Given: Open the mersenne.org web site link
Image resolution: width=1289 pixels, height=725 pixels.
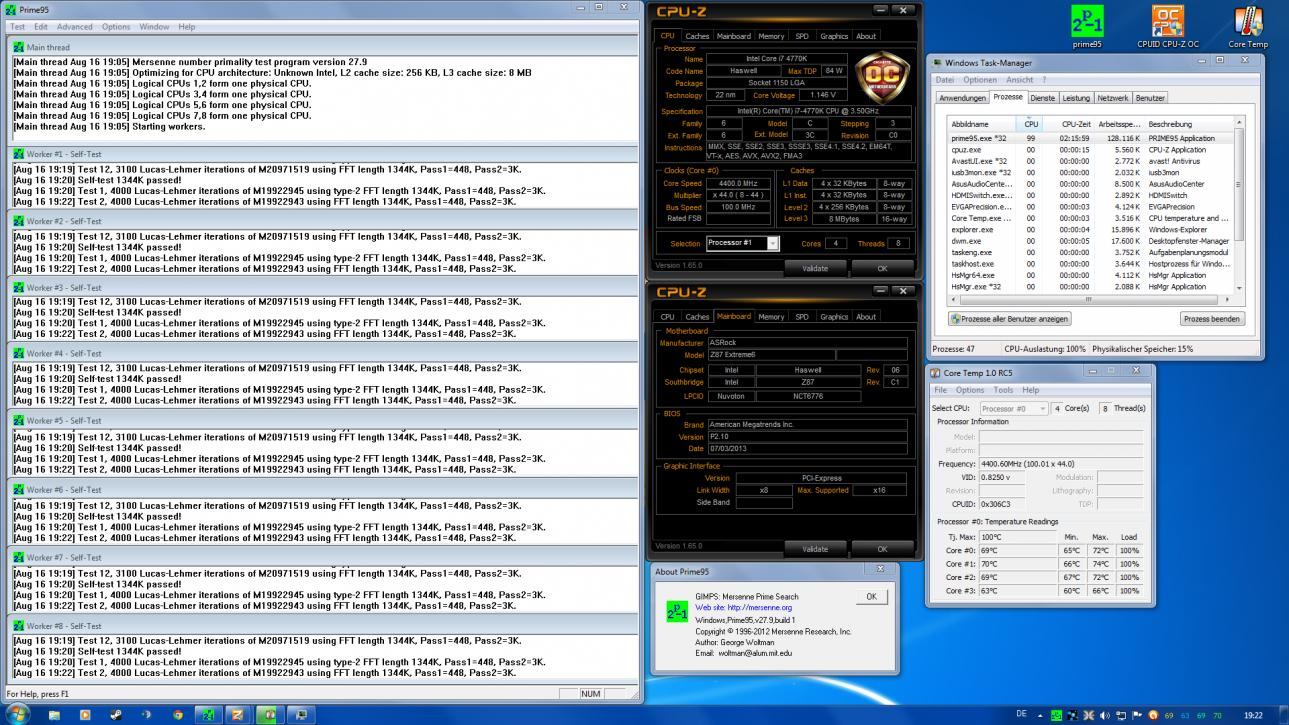Looking at the screenshot, I should [743, 608].
